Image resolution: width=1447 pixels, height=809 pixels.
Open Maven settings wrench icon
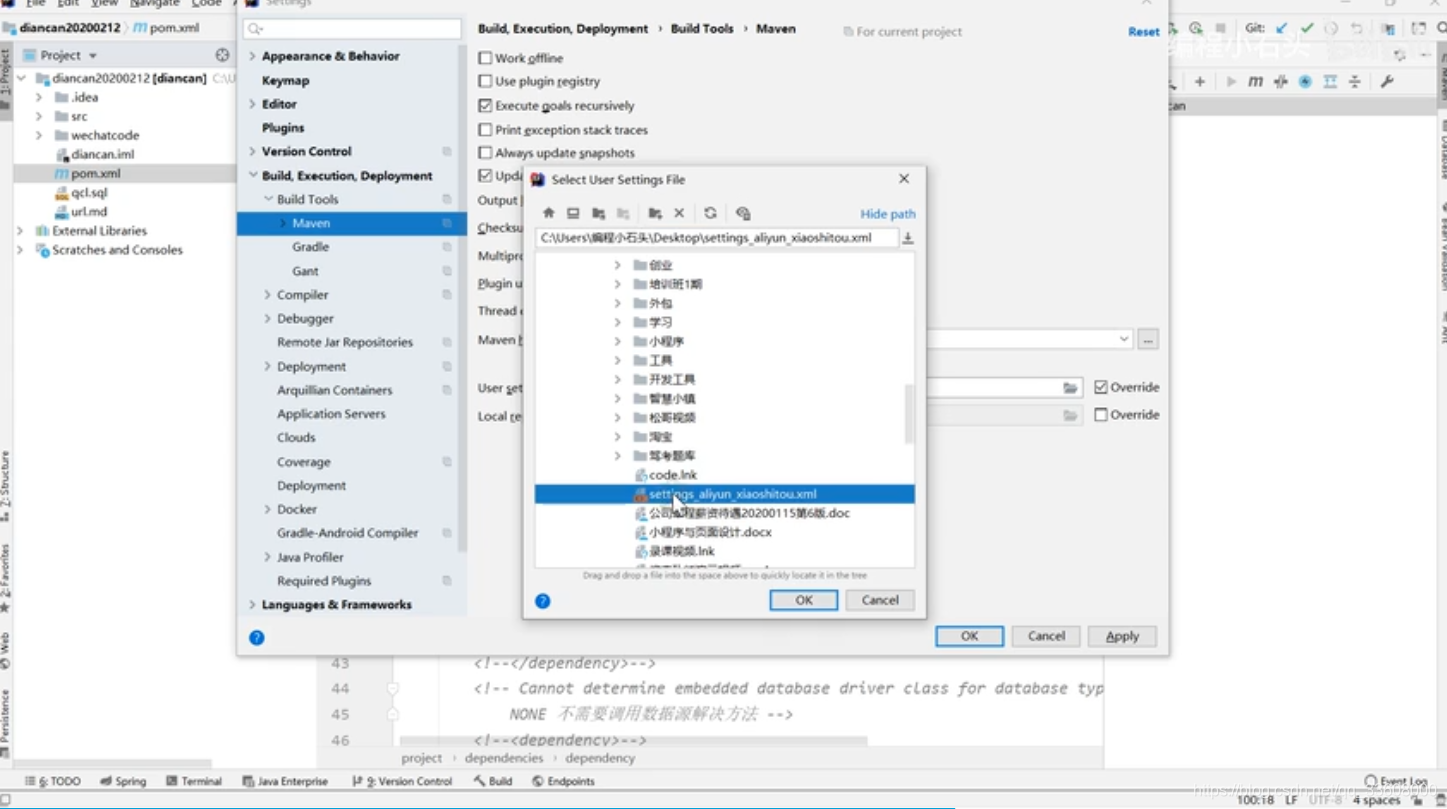click(x=1387, y=82)
